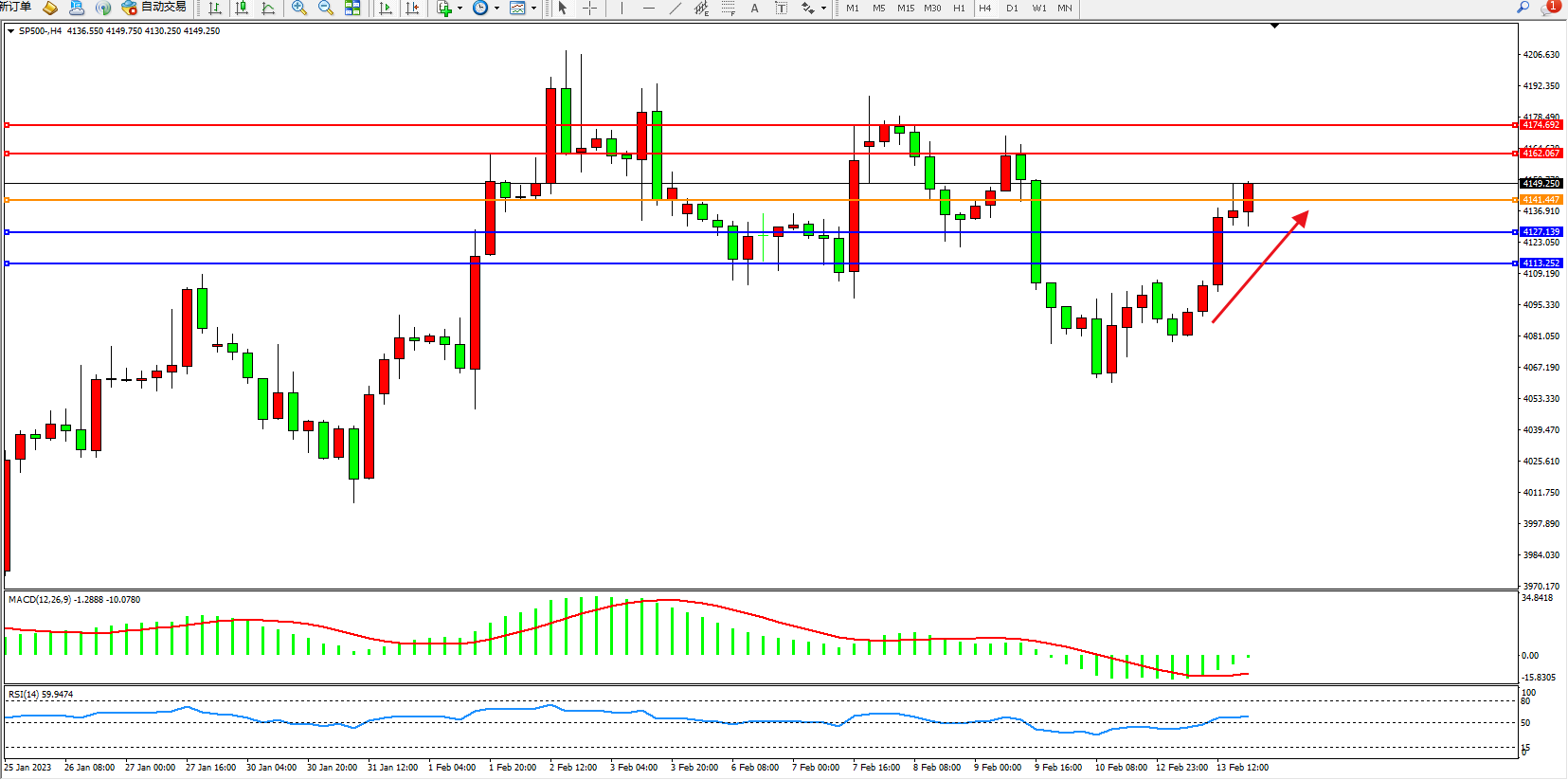Zoom in on the chart
The width and height of the screenshot is (1568, 780).
(299, 8)
